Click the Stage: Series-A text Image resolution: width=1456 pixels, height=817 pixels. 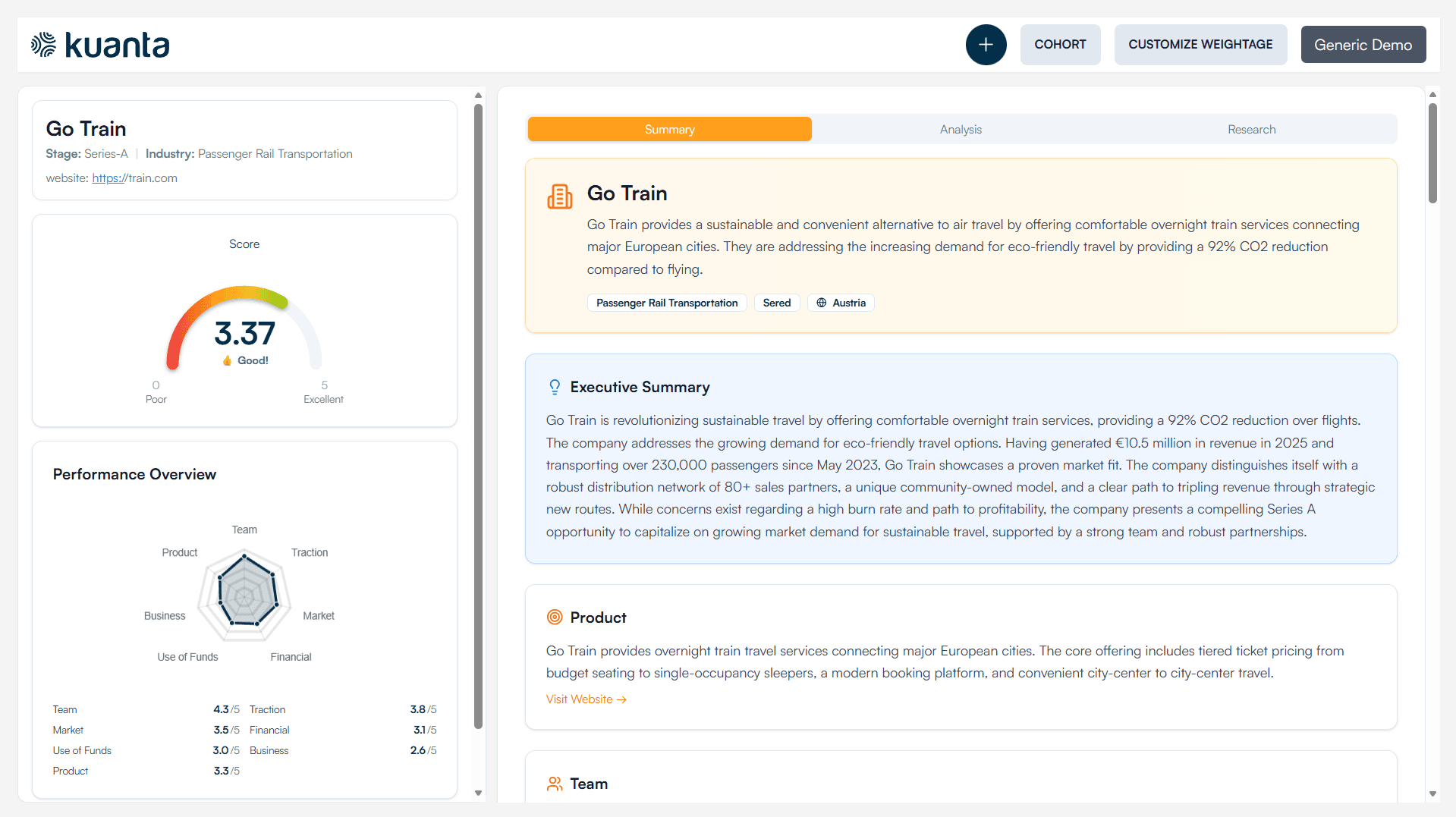[86, 154]
